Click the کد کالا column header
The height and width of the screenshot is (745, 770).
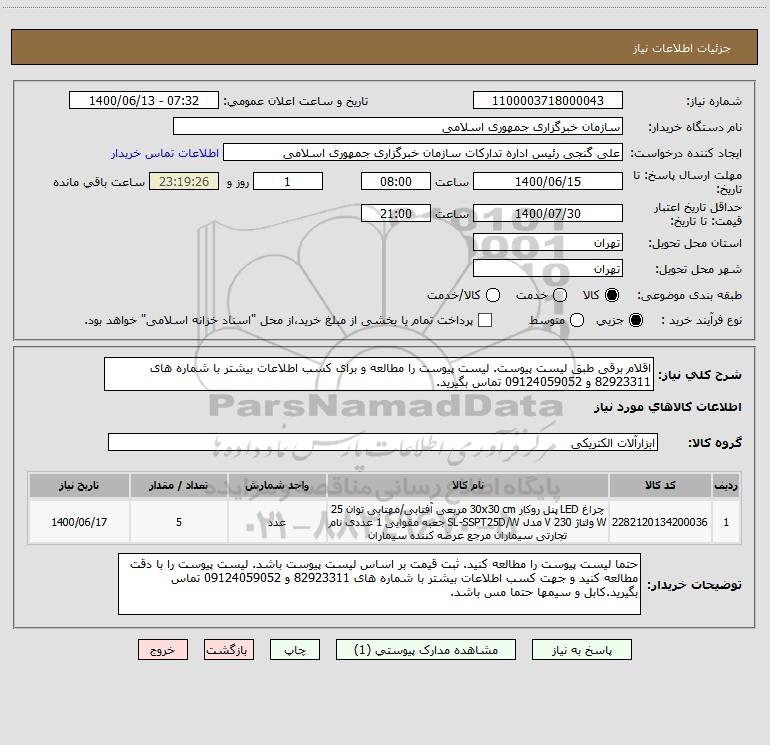pyautogui.click(x=660, y=485)
